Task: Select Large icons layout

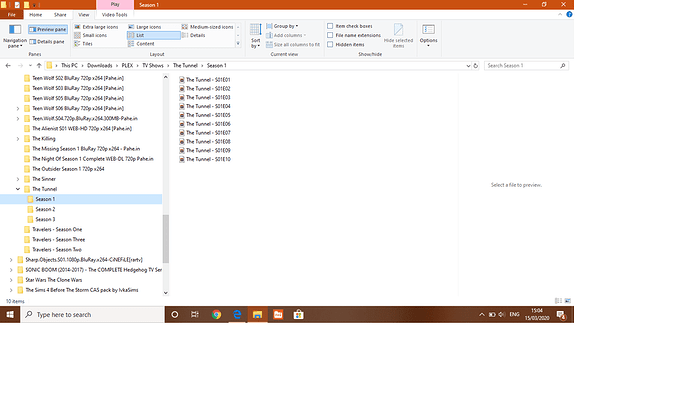Action: pyautogui.click(x=145, y=27)
